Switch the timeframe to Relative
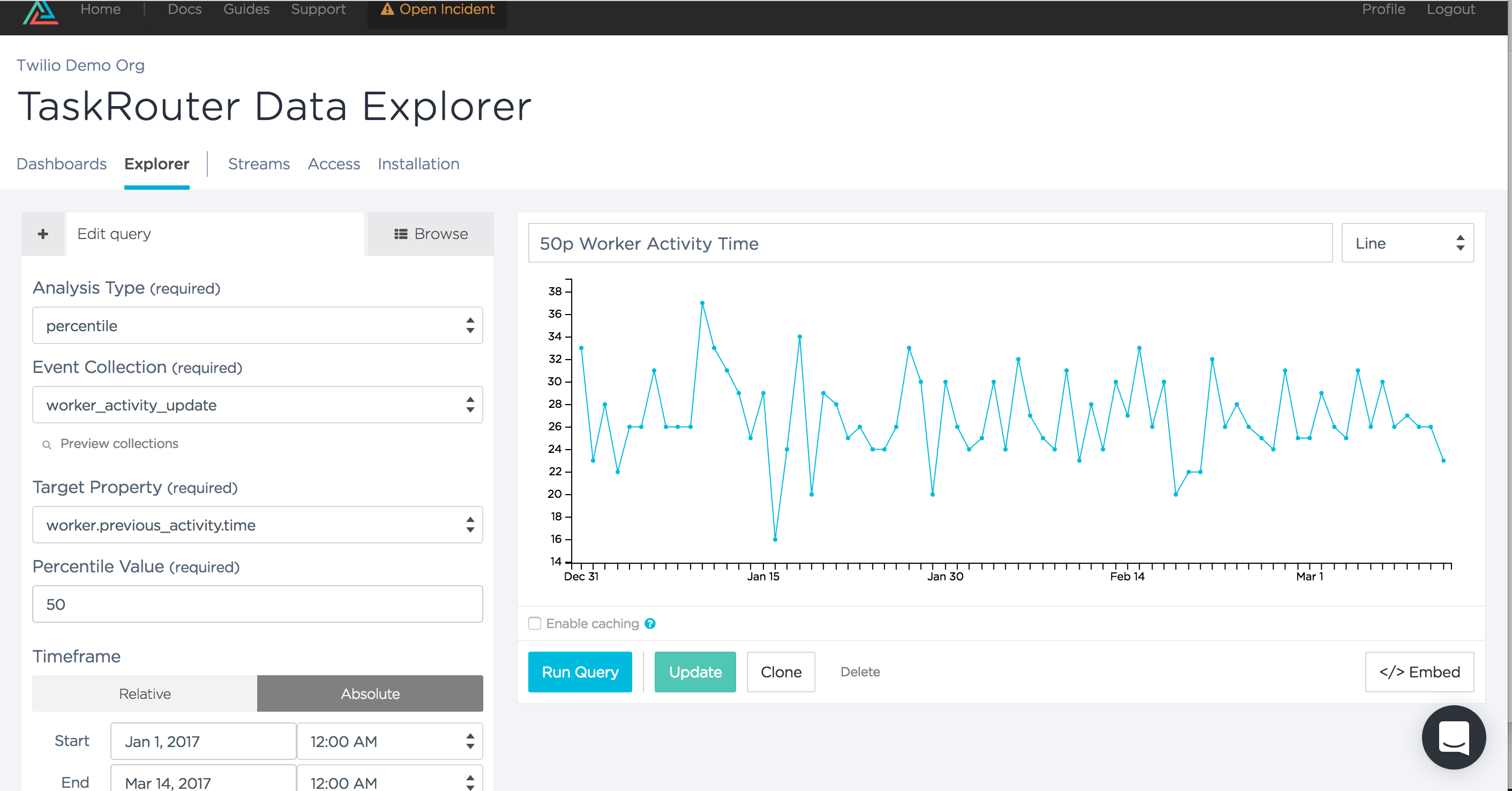Screen dimensions: 1512x791 [144, 693]
